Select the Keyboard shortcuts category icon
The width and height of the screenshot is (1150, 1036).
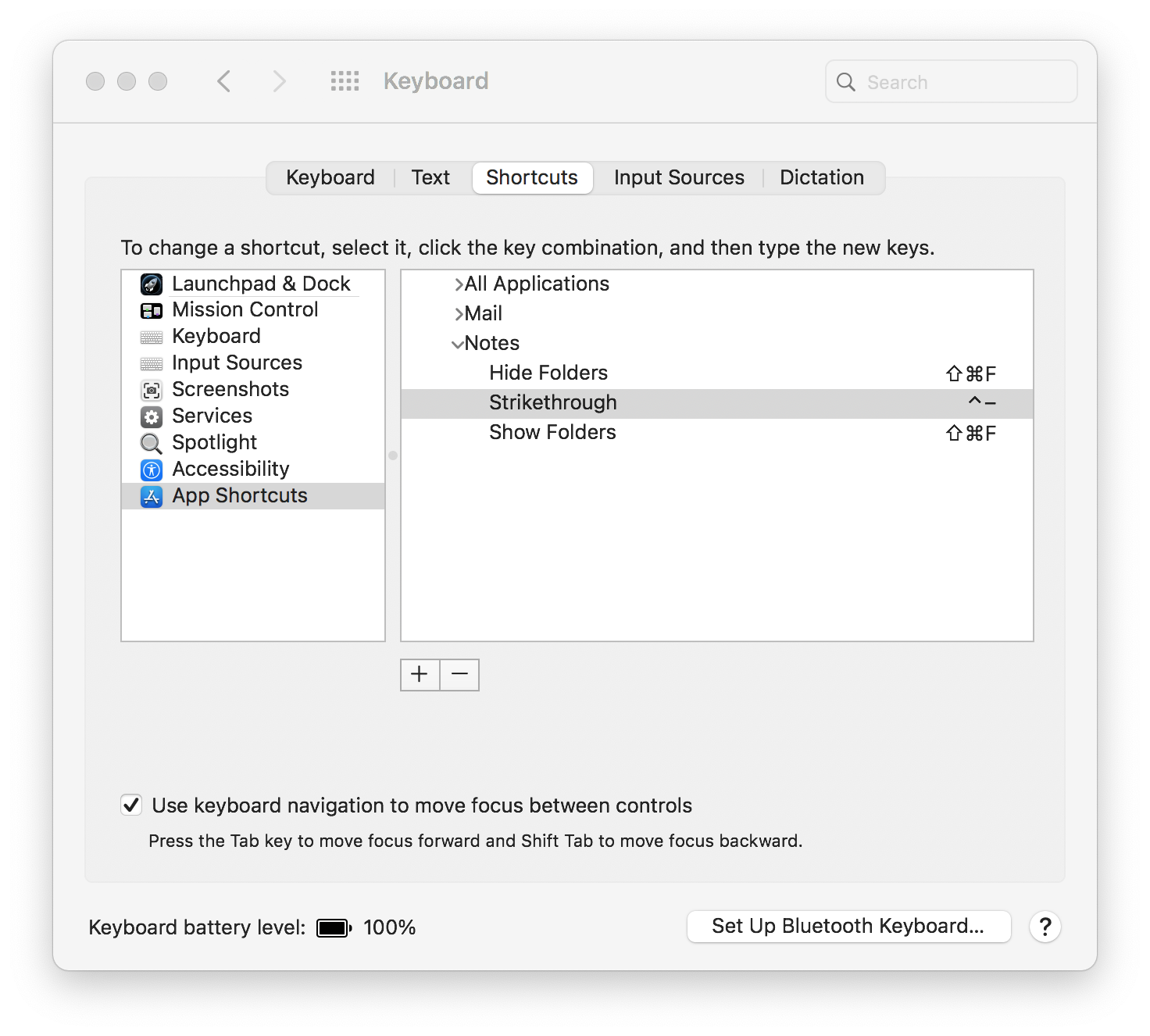(x=152, y=337)
